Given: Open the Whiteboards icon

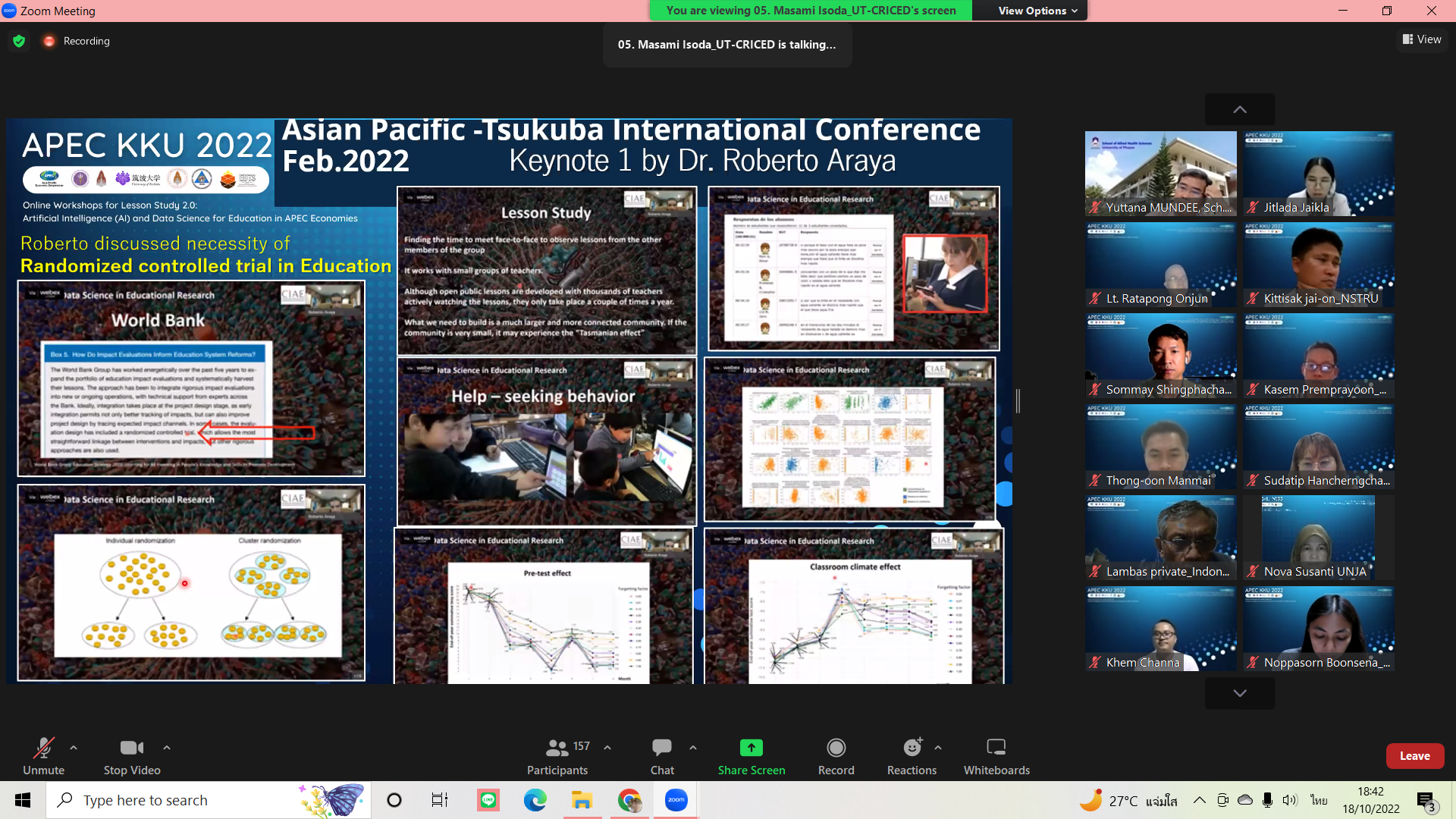Looking at the screenshot, I should (x=996, y=748).
